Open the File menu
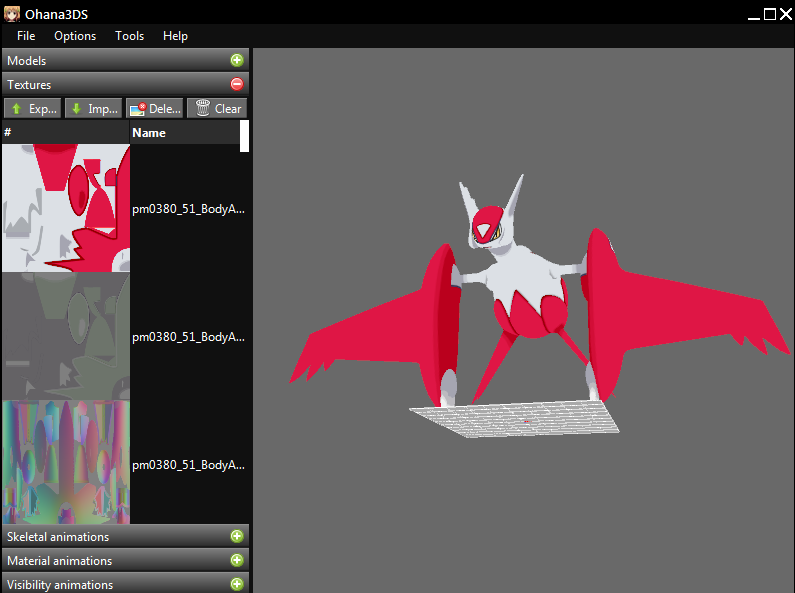 [x=26, y=36]
